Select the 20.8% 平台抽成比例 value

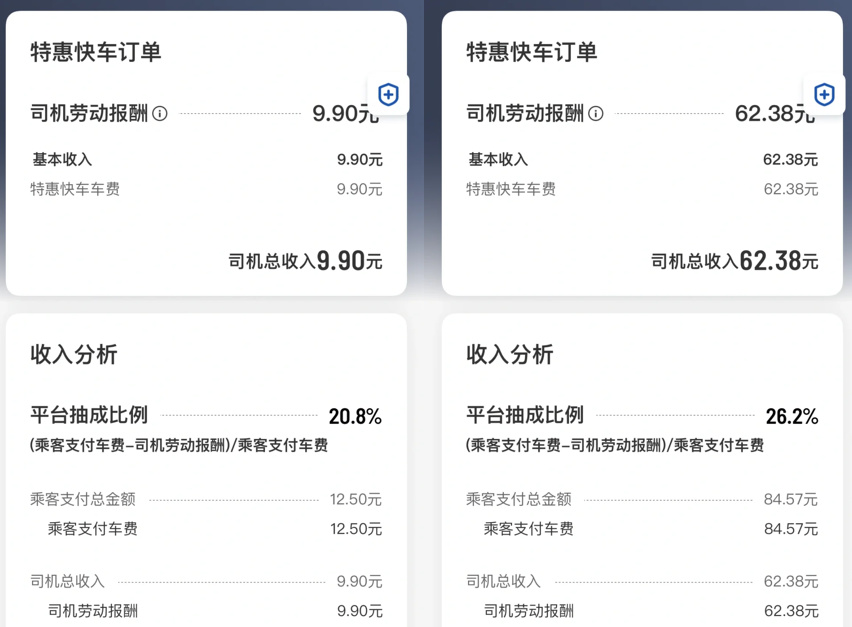[x=355, y=417]
